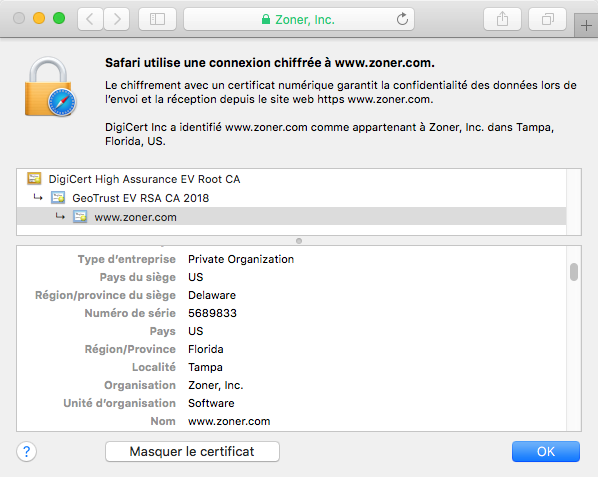Click Masquer le certificat button
Screen dimensions: 598x477
click(192, 451)
